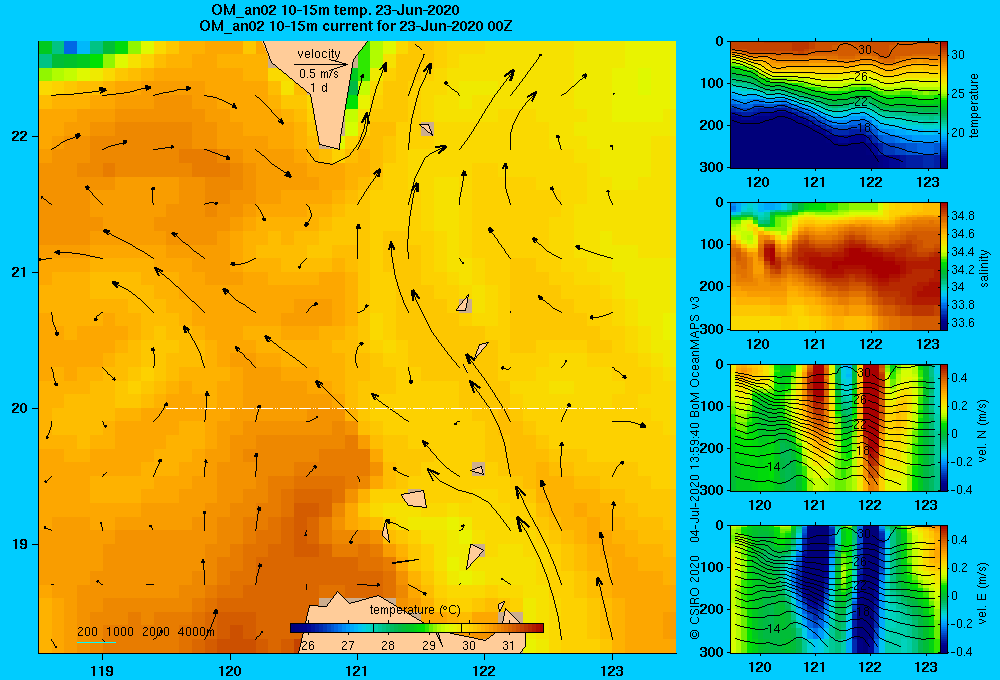Click the 'temperature (°C)' label above colorbar
Screen dimensions: 1000x680
click(x=415, y=610)
